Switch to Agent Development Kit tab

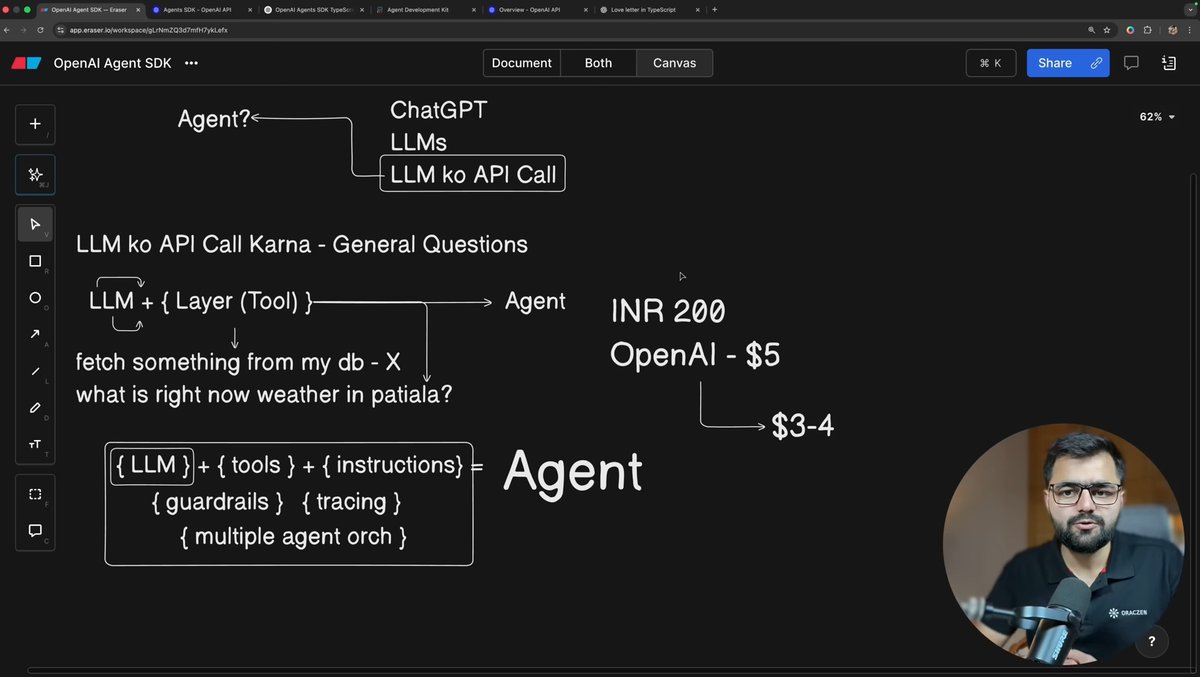click(425, 9)
